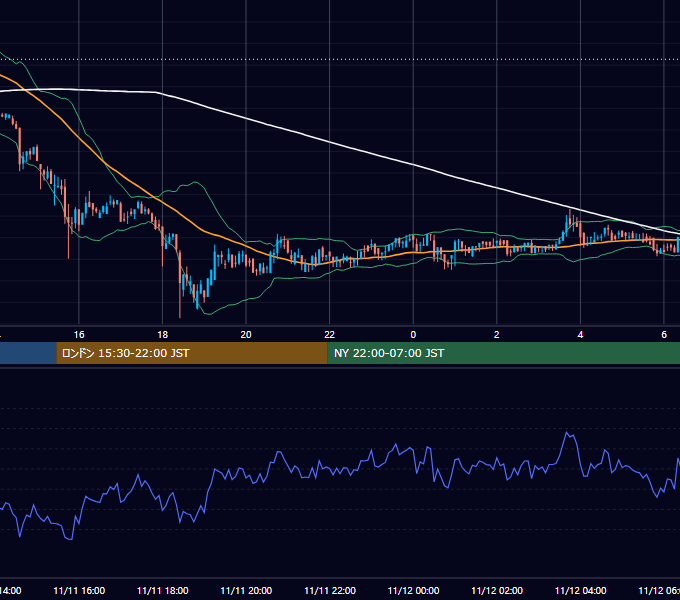This screenshot has height=600, width=680.
Task: Click the hour 6 axis label
Action: pos(664,335)
